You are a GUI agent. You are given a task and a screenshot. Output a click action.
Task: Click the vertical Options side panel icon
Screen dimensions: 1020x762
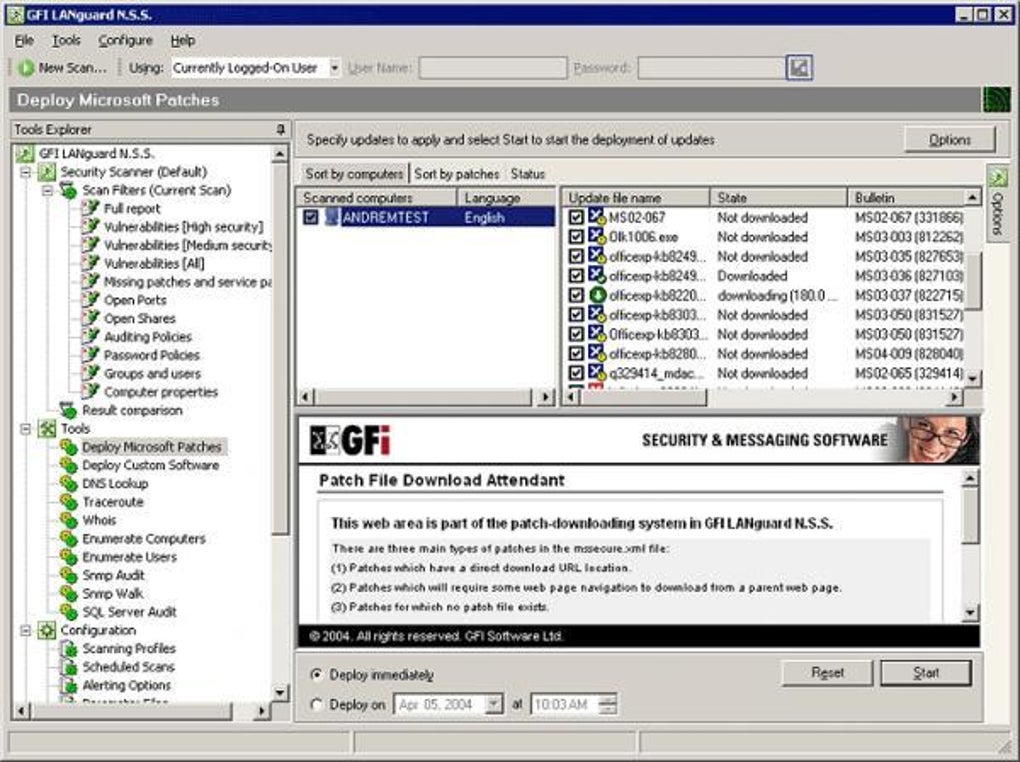point(997,176)
